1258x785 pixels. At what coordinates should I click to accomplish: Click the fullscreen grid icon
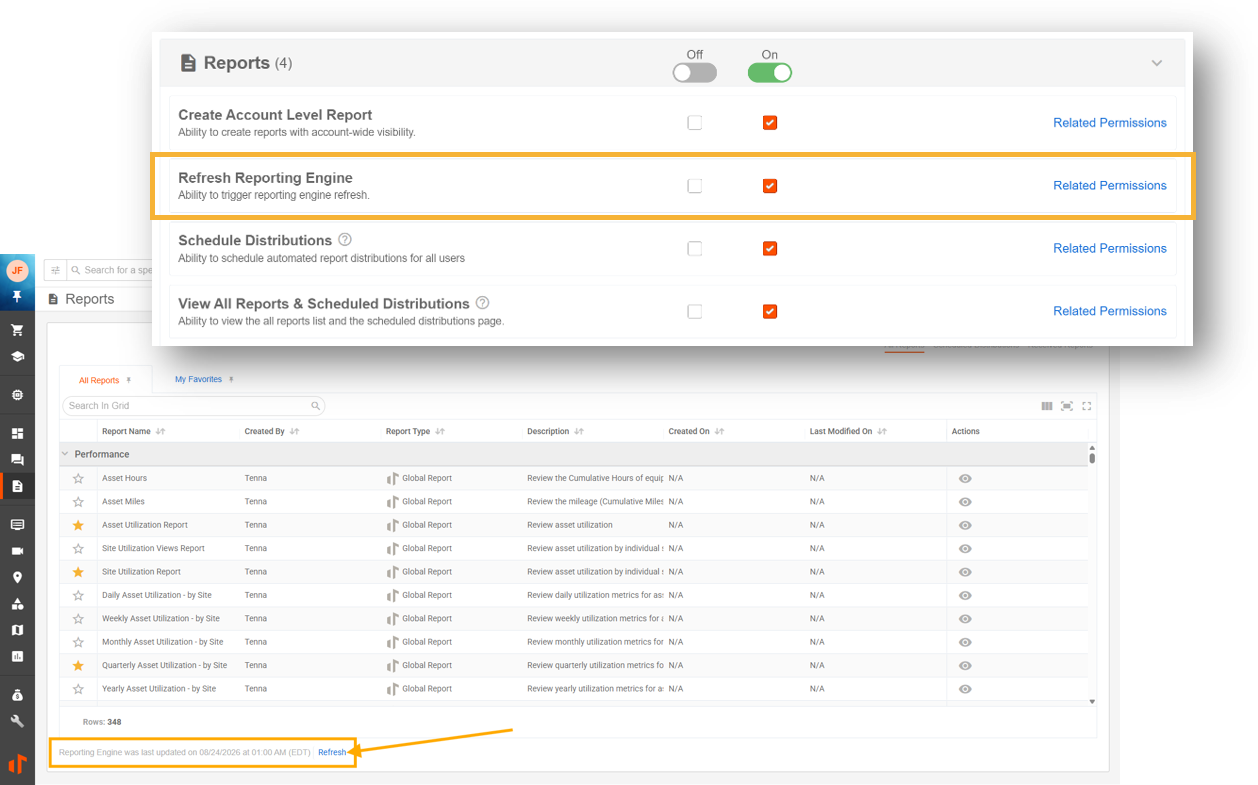[x=1087, y=406]
